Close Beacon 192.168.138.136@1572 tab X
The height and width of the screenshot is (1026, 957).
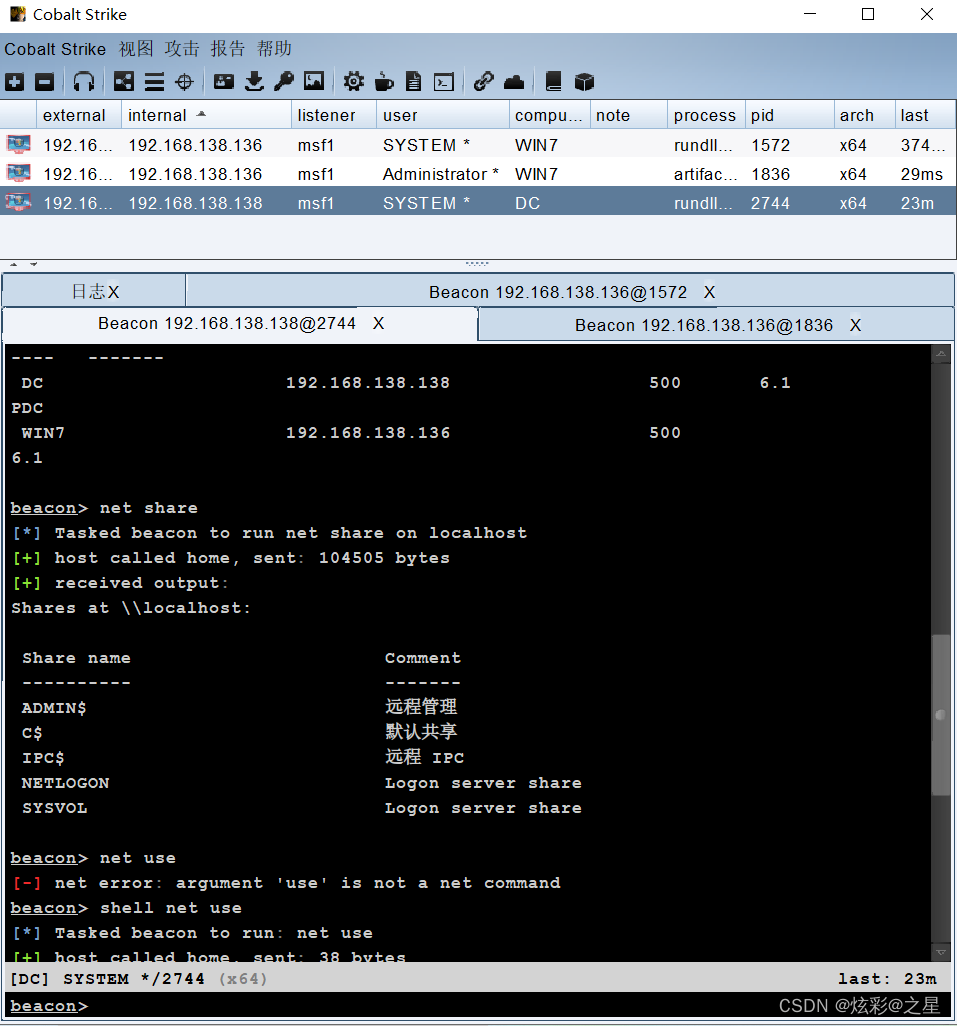pyautogui.click(x=710, y=292)
